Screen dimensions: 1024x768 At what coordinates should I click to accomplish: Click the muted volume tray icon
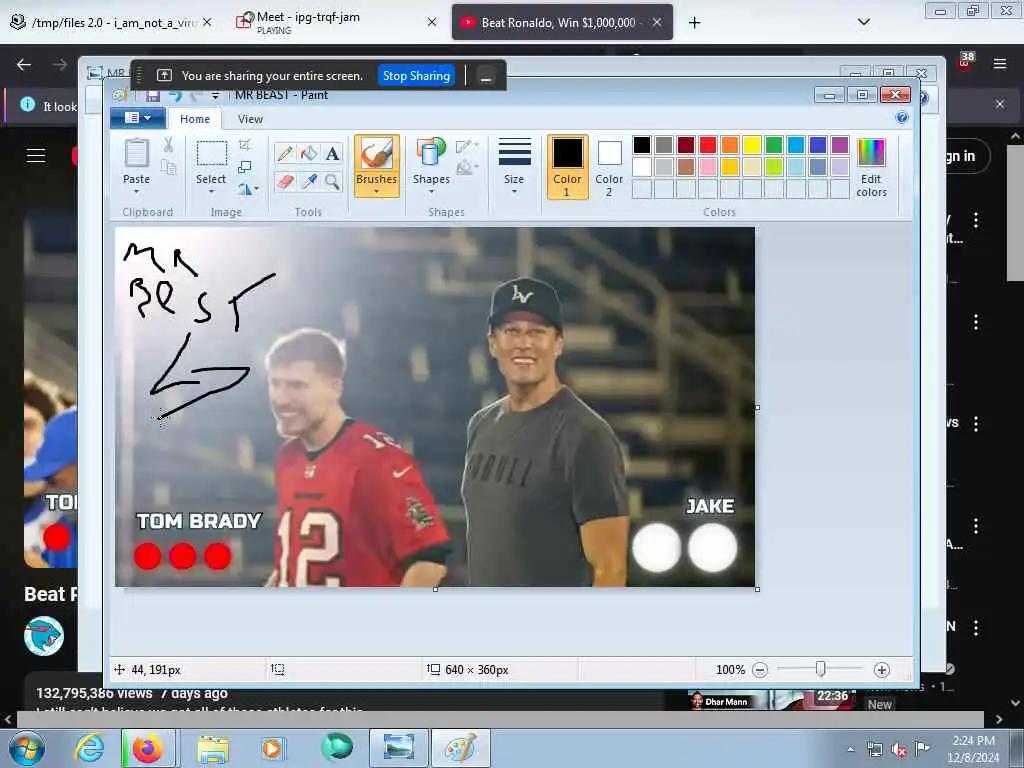tap(899, 750)
